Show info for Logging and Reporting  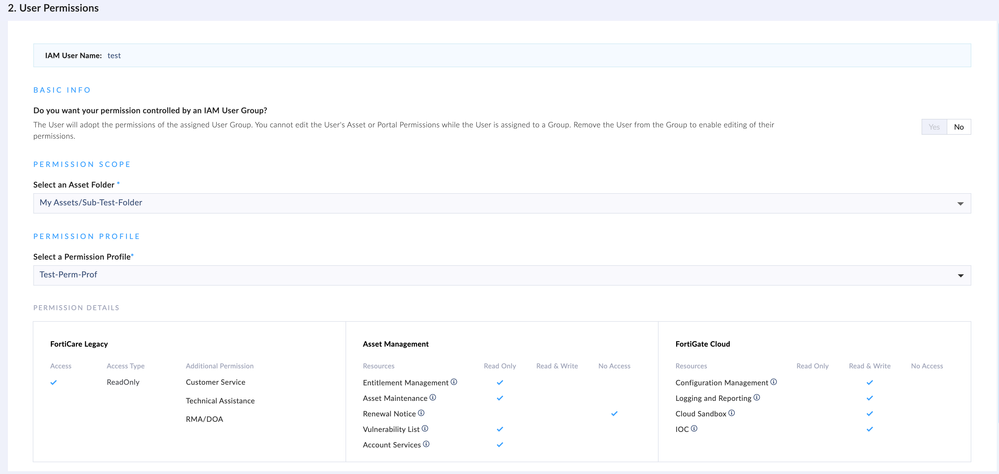tap(757, 398)
